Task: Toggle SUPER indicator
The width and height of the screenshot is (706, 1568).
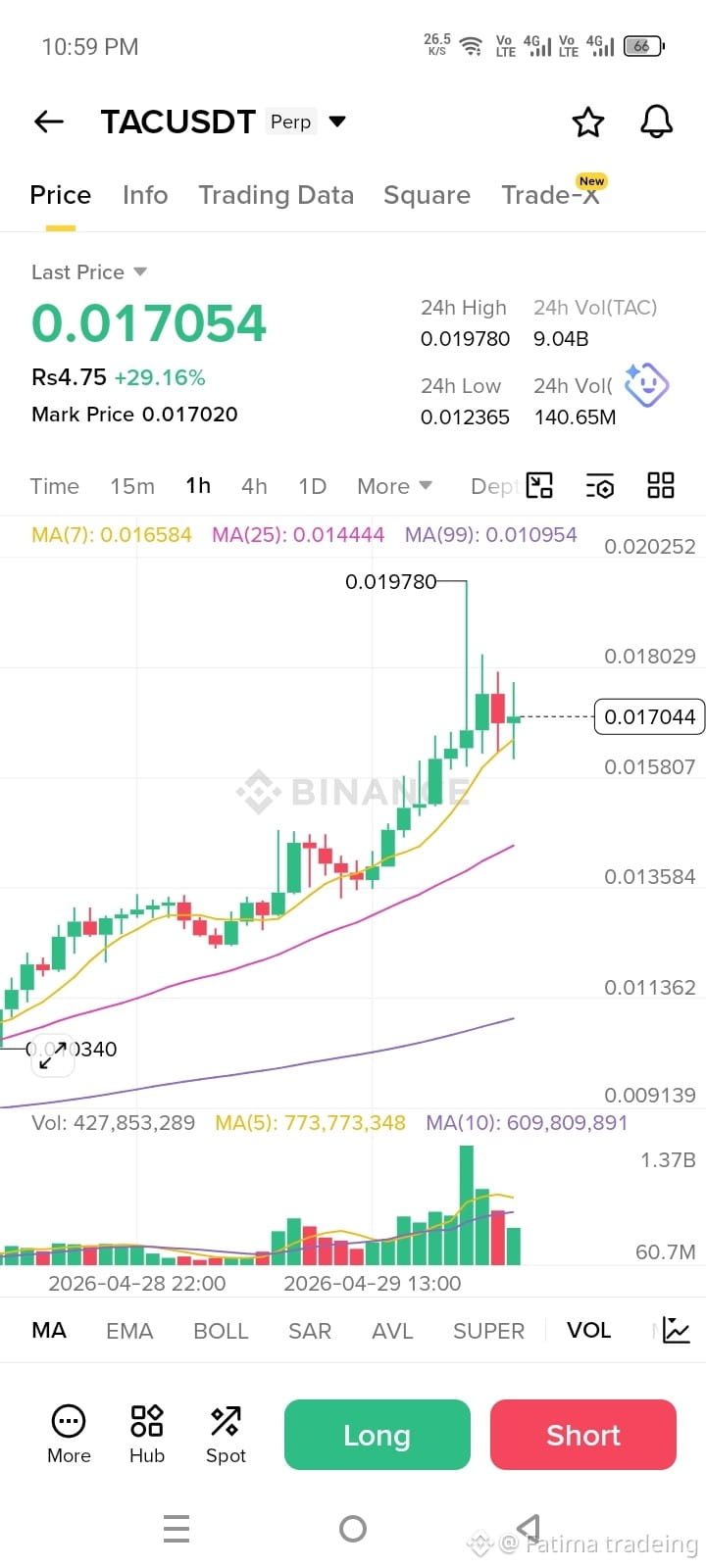Action: (488, 1331)
